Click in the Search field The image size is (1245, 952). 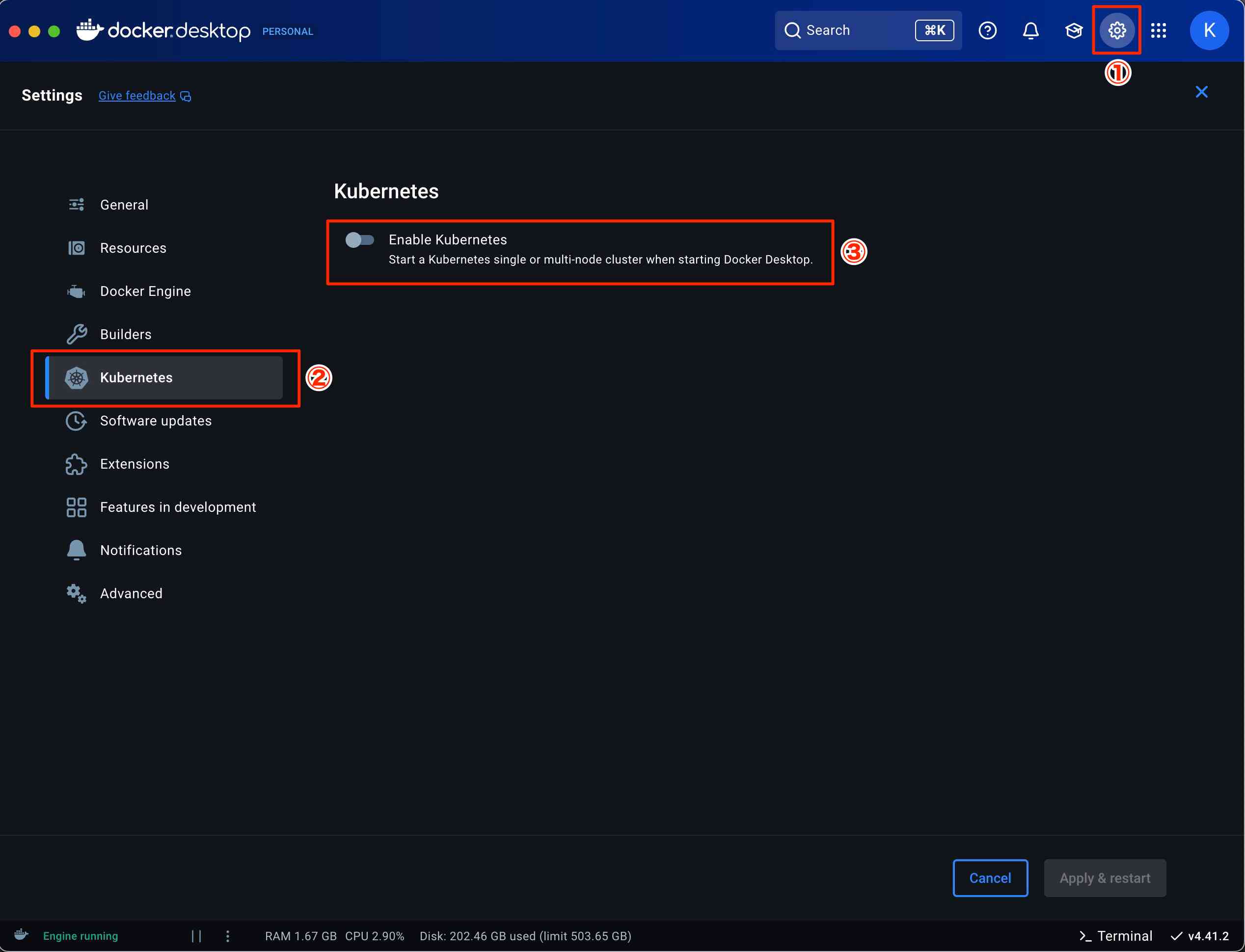[x=850, y=30]
